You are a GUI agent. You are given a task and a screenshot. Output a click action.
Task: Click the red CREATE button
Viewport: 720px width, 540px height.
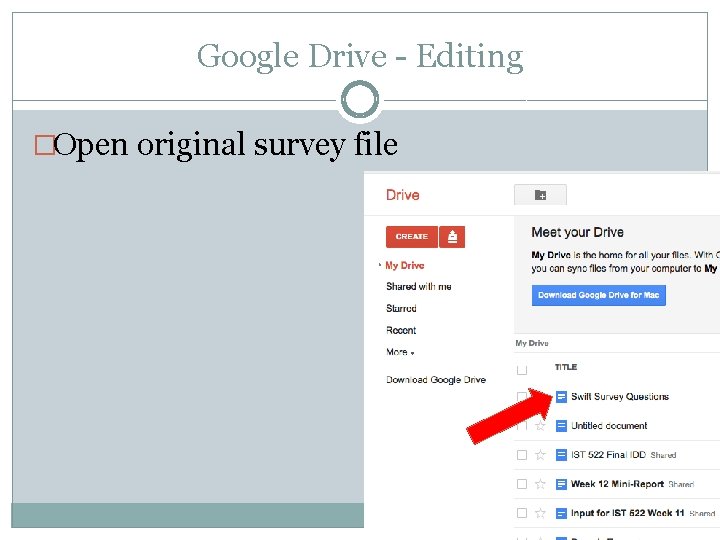click(x=411, y=237)
